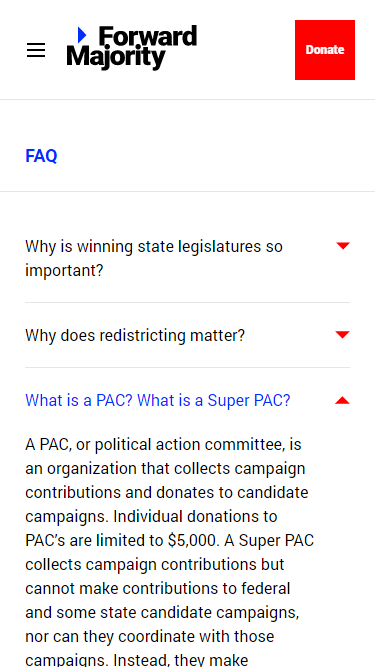Expand the state legislatures question arrow

point(343,245)
